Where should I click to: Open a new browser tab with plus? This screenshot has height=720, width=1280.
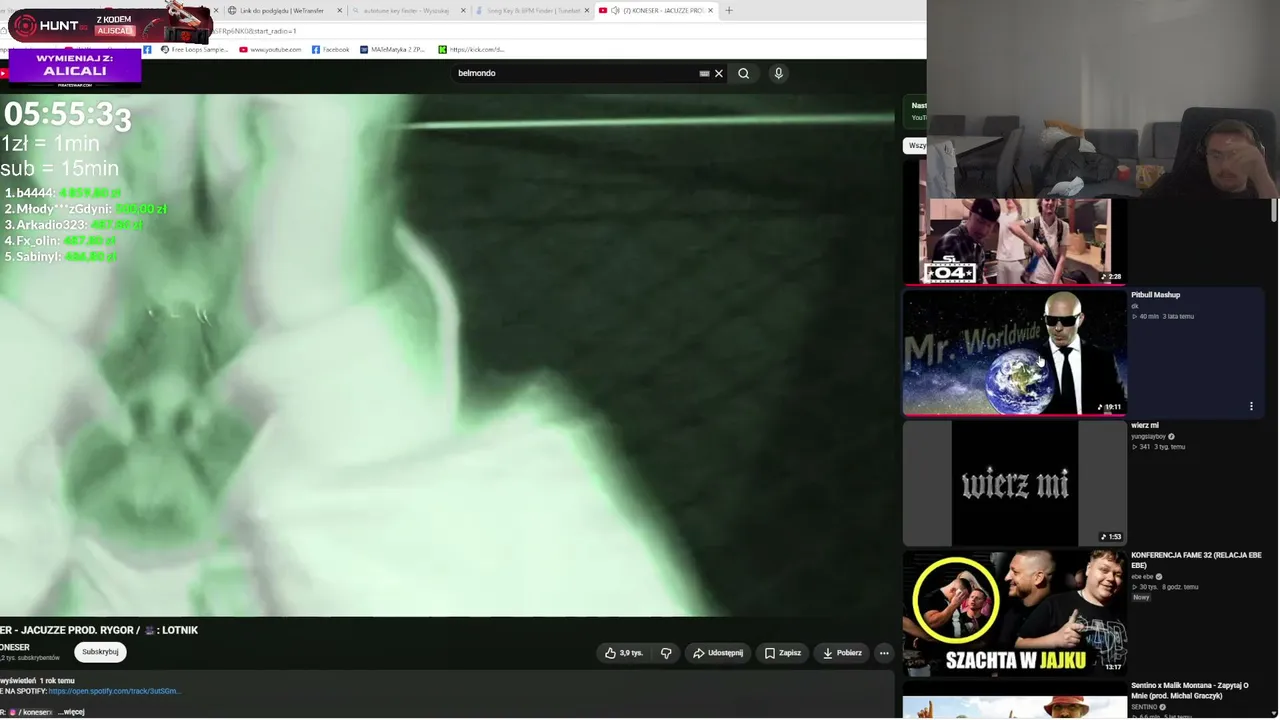pyautogui.click(x=729, y=10)
